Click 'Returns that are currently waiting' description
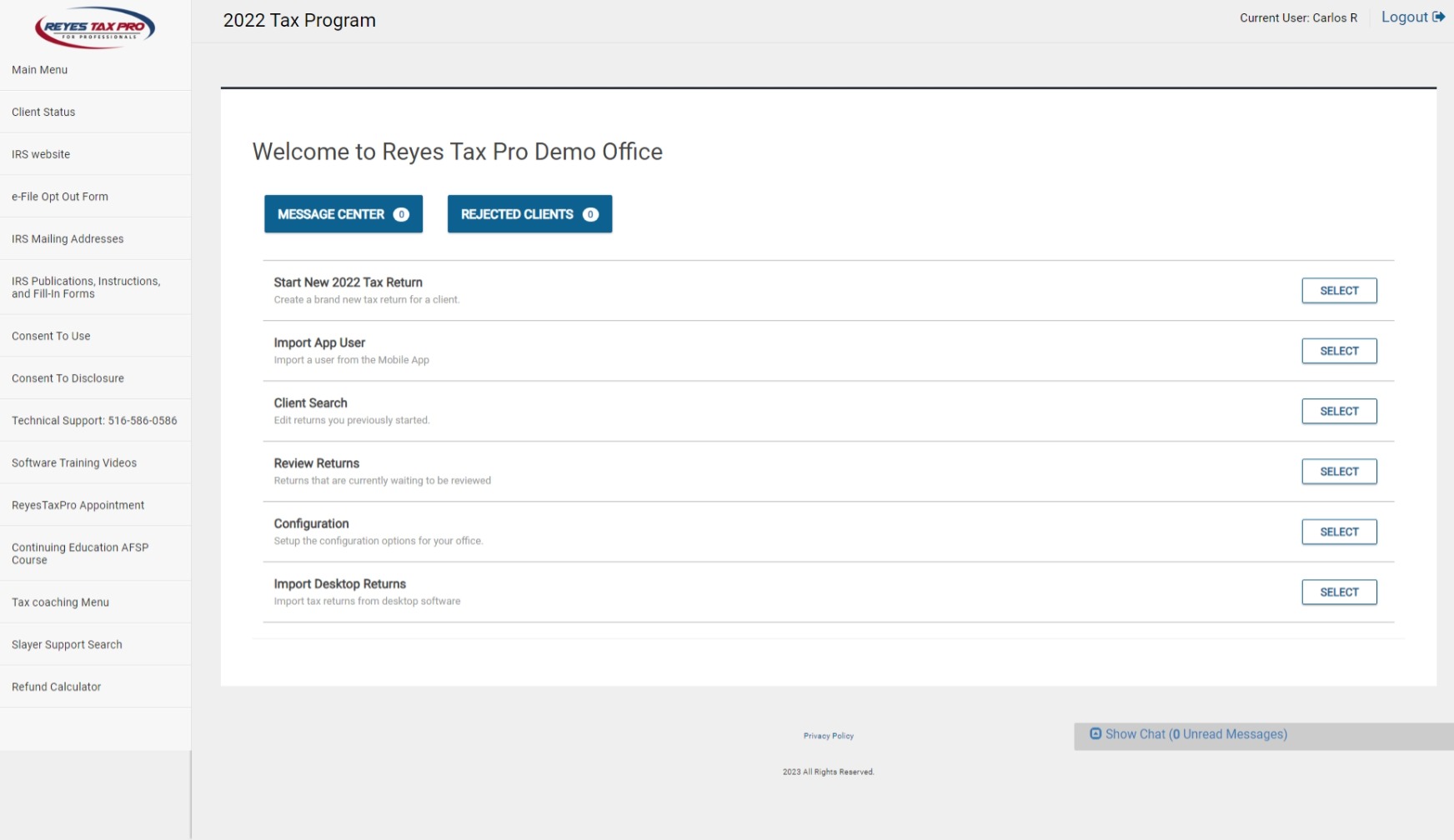The height and width of the screenshot is (840, 1454). [x=383, y=481]
